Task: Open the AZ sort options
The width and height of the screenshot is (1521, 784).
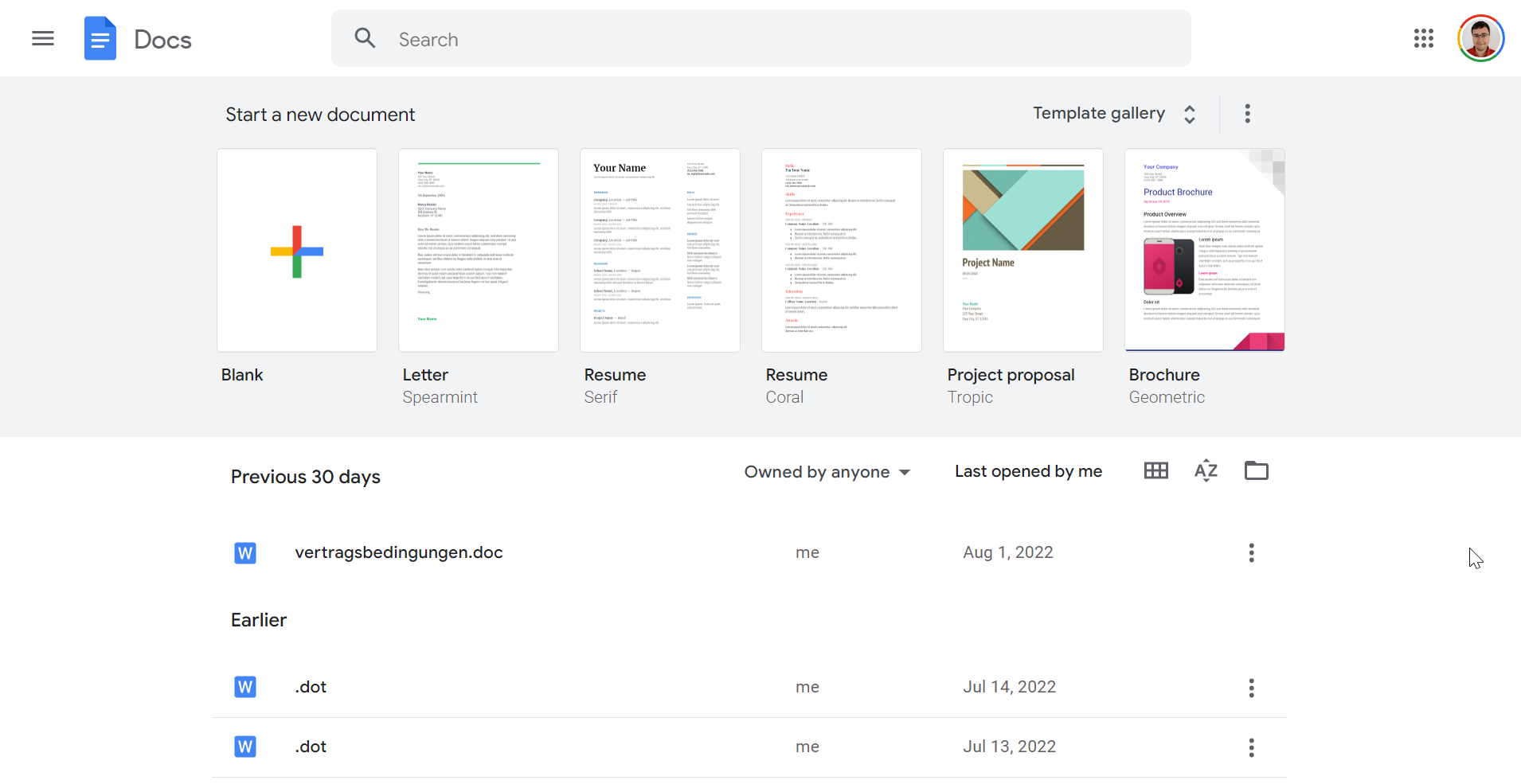Action: [x=1206, y=471]
